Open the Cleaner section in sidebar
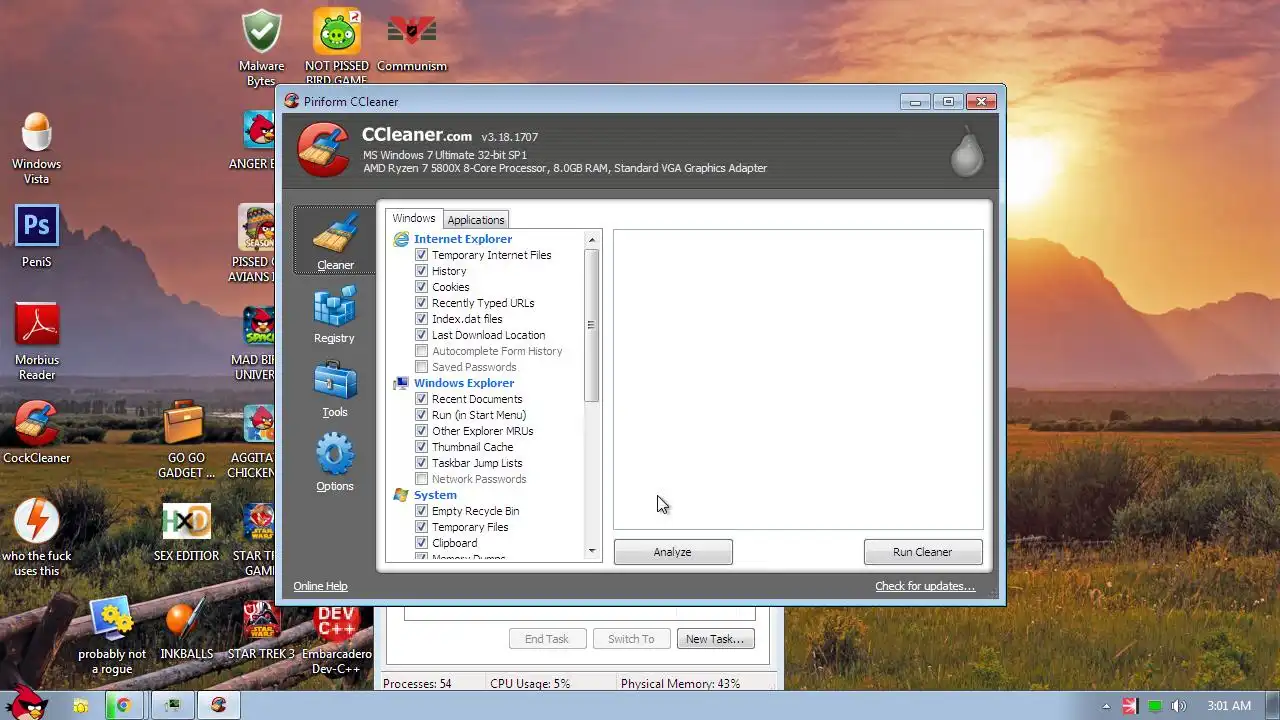Screen dimensions: 1280x720 tap(335, 240)
